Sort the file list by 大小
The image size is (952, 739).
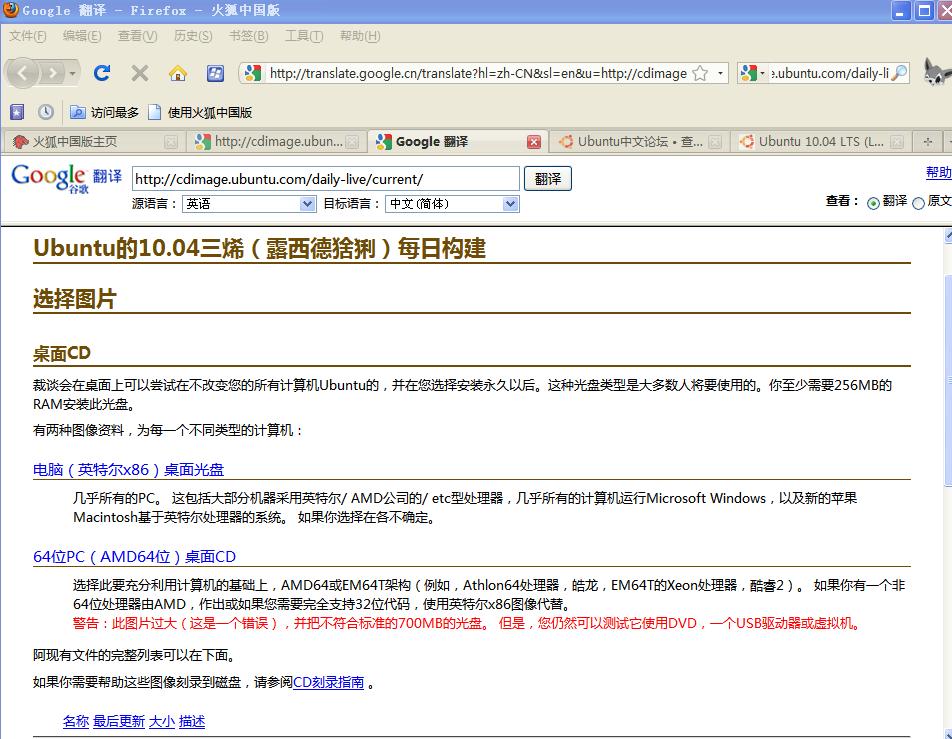(x=162, y=721)
